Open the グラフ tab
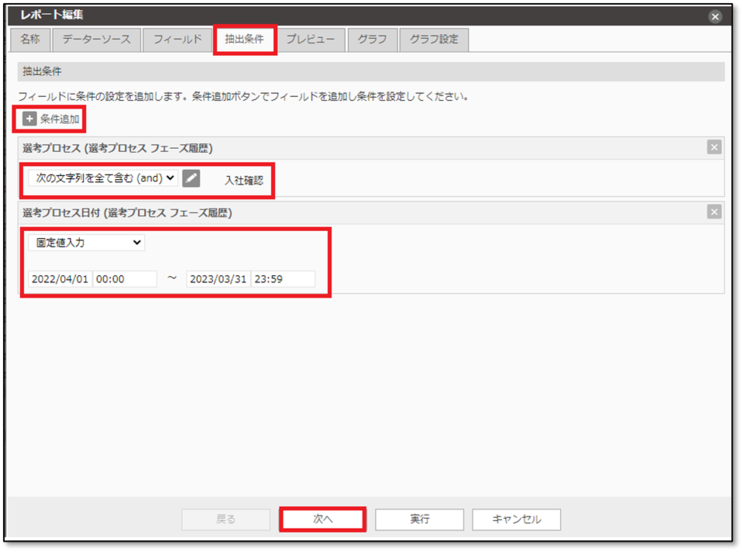Image resolution: width=743 pixels, height=552 pixels. click(372, 39)
